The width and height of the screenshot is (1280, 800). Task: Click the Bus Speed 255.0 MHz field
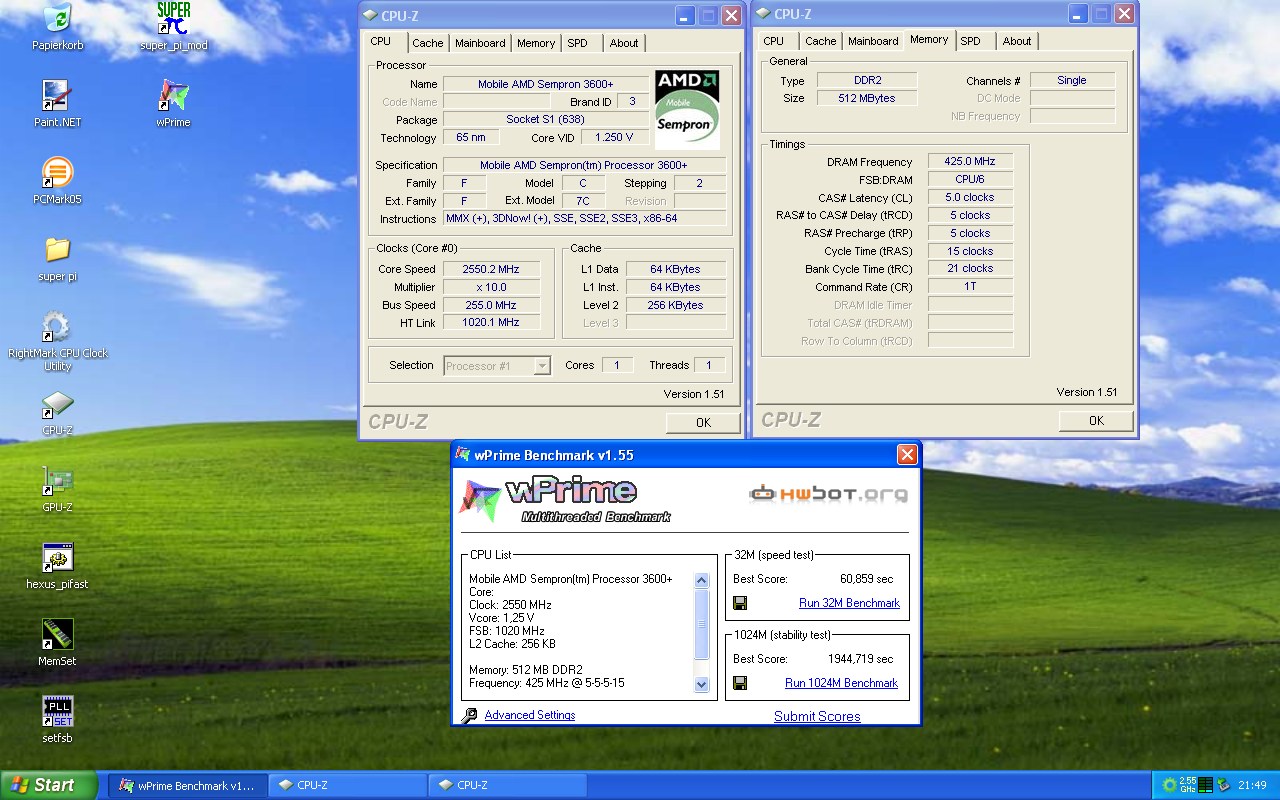click(x=491, y=305)
